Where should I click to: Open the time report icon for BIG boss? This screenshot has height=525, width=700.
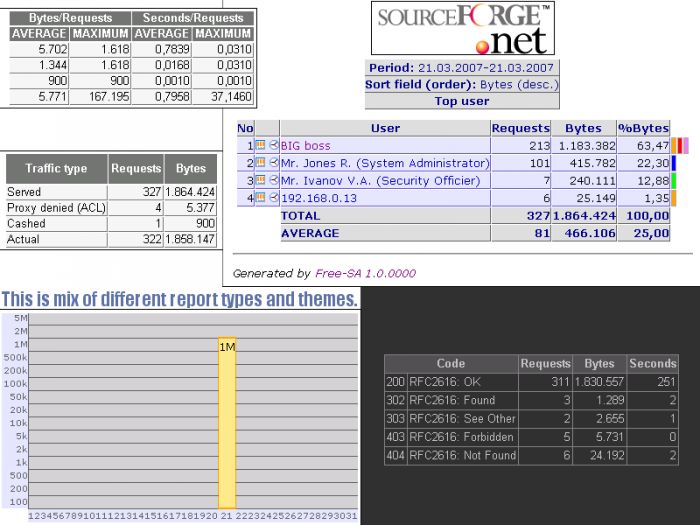pos(274,145)
